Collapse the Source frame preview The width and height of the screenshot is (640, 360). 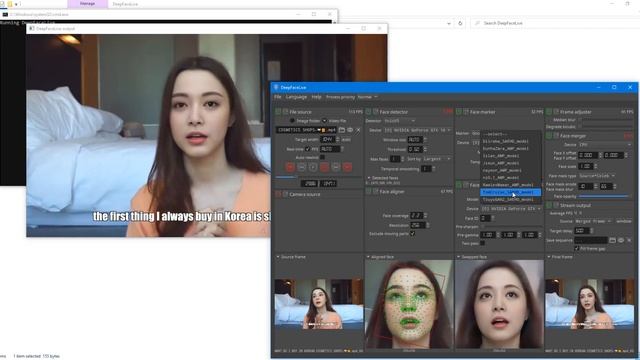[x=278, y=257]
